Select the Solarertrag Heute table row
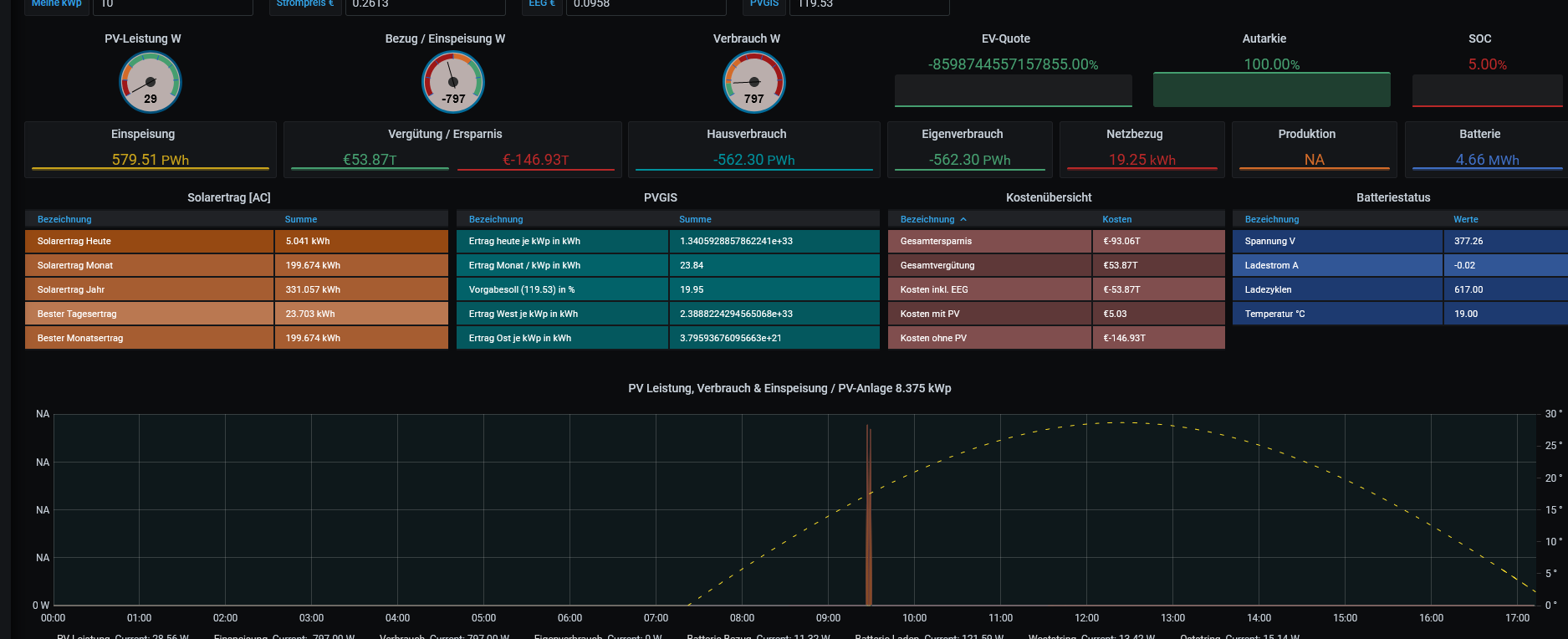This screenshot has height=639, width=1568. tap(151, 241)
